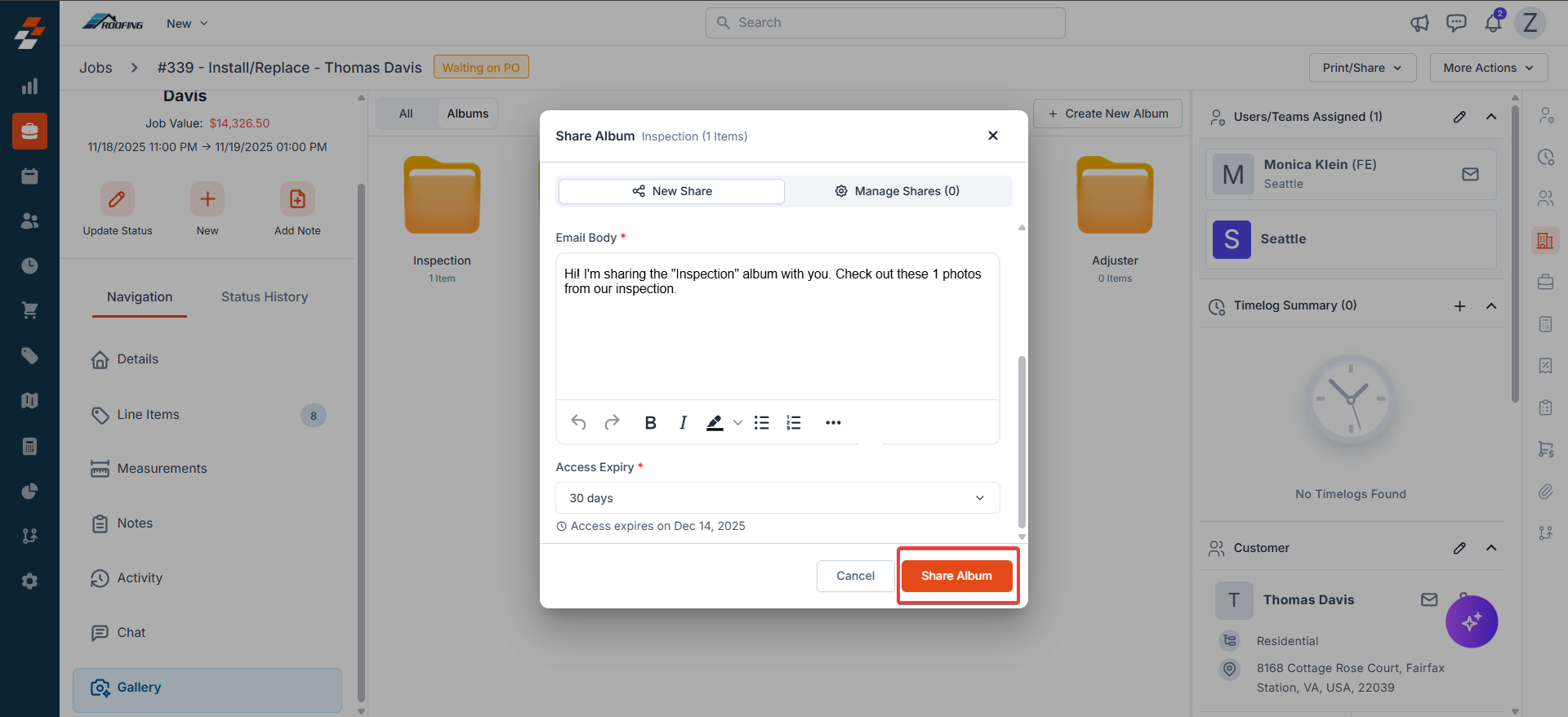This screenshot has width=1568, height=717.
Task: Click Create New Album button
Action: point(1108,114)
